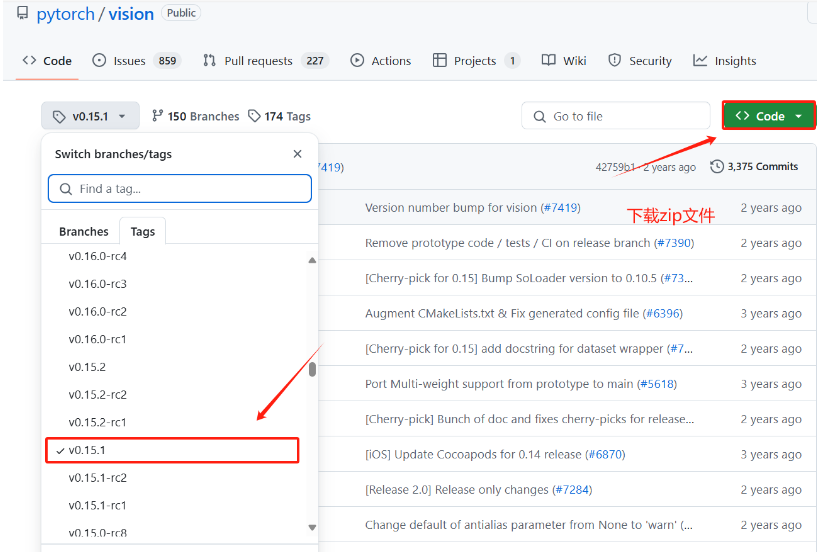Open PR link #7284

572,489
